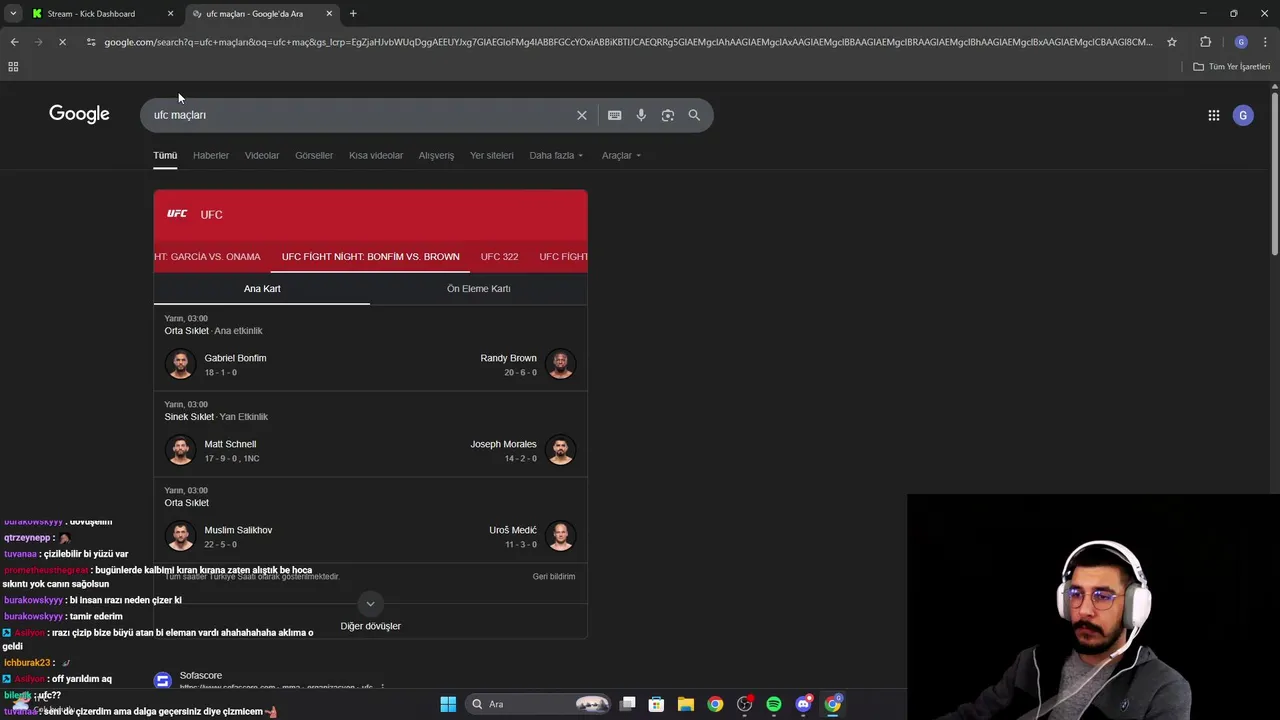The height and width of the screenshot is (720, 1280).
Task: Open the Google apps grid
Action: (1213, 115)
